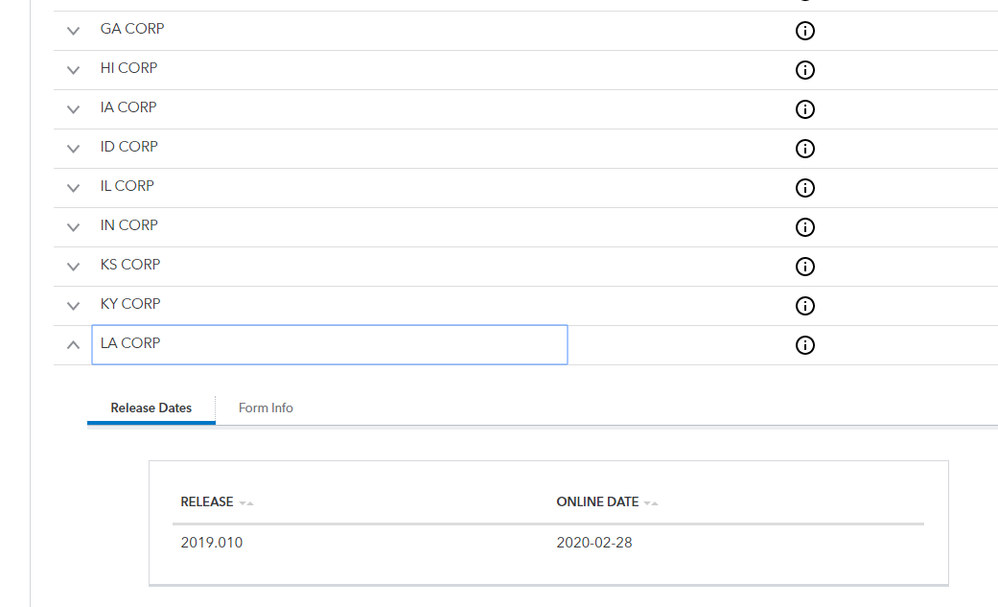Select the IN CORP row label
998x607 pixels.
129,226
